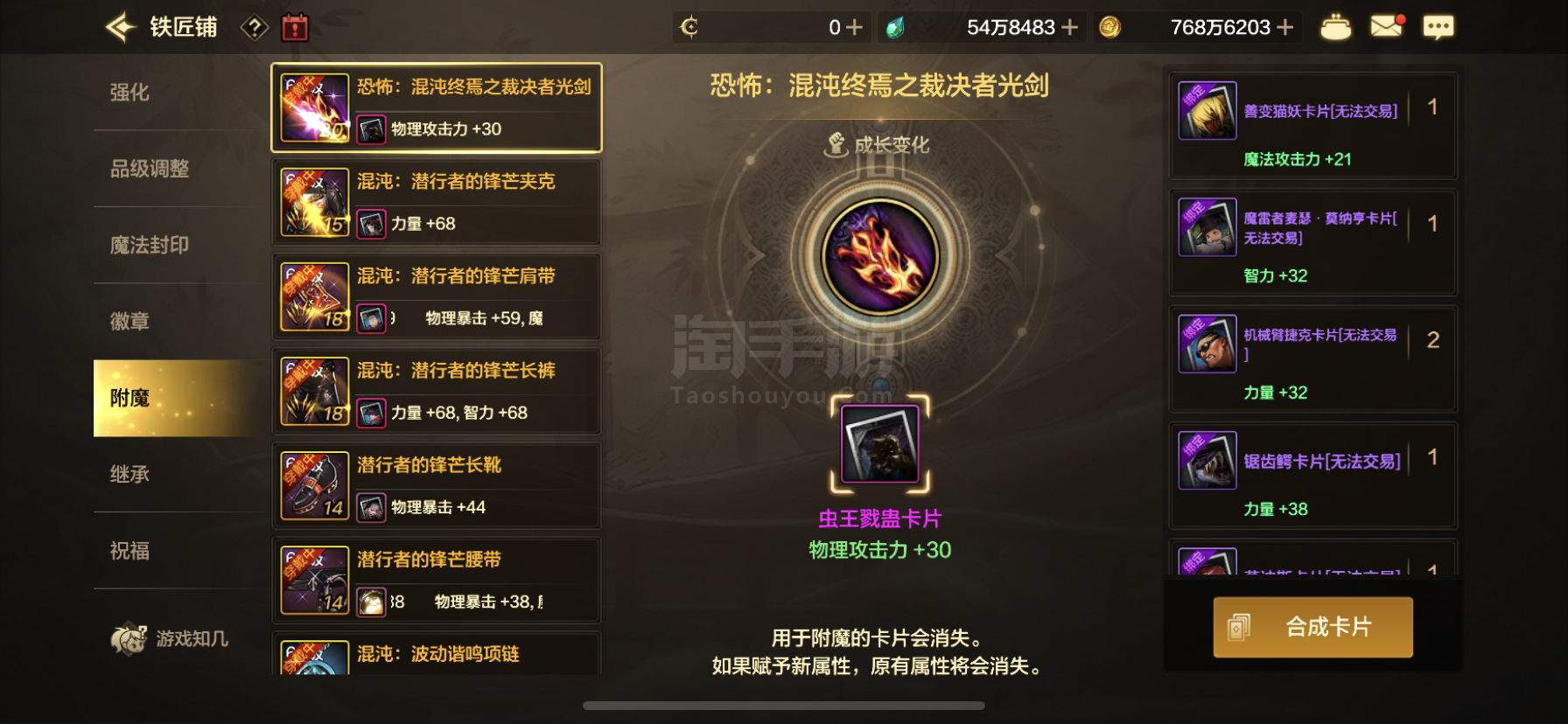Open the chat speech bubble icon
The height and width of the screenshot is (724, 1568).
1438,27
